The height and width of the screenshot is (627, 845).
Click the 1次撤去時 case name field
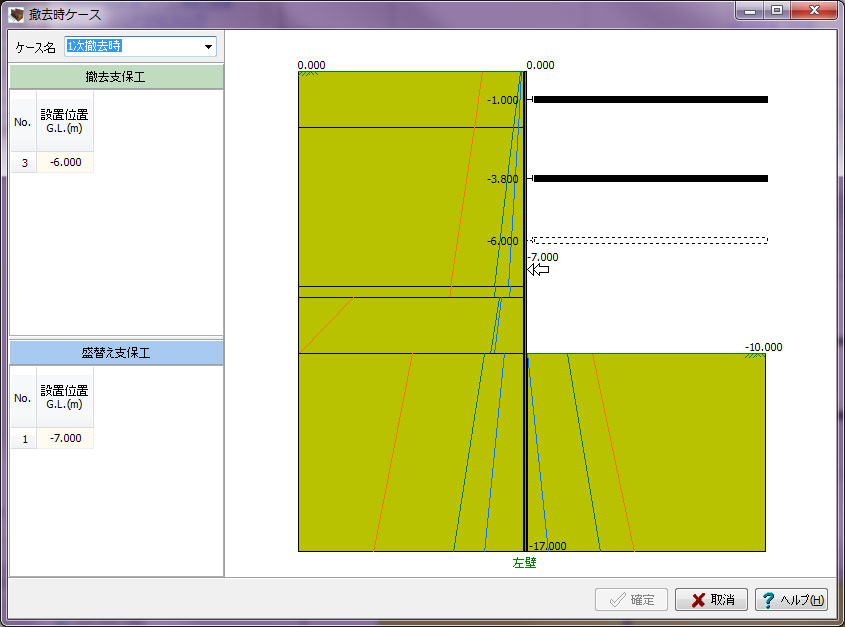tap(140, 46)
